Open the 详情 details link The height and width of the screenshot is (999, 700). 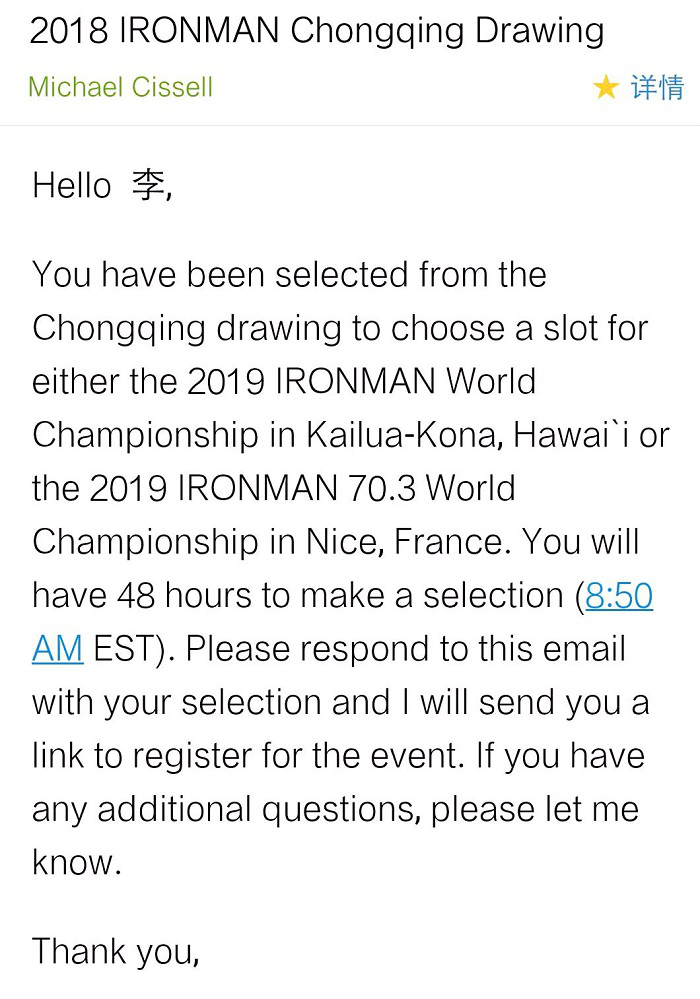[x=657, y=88]
